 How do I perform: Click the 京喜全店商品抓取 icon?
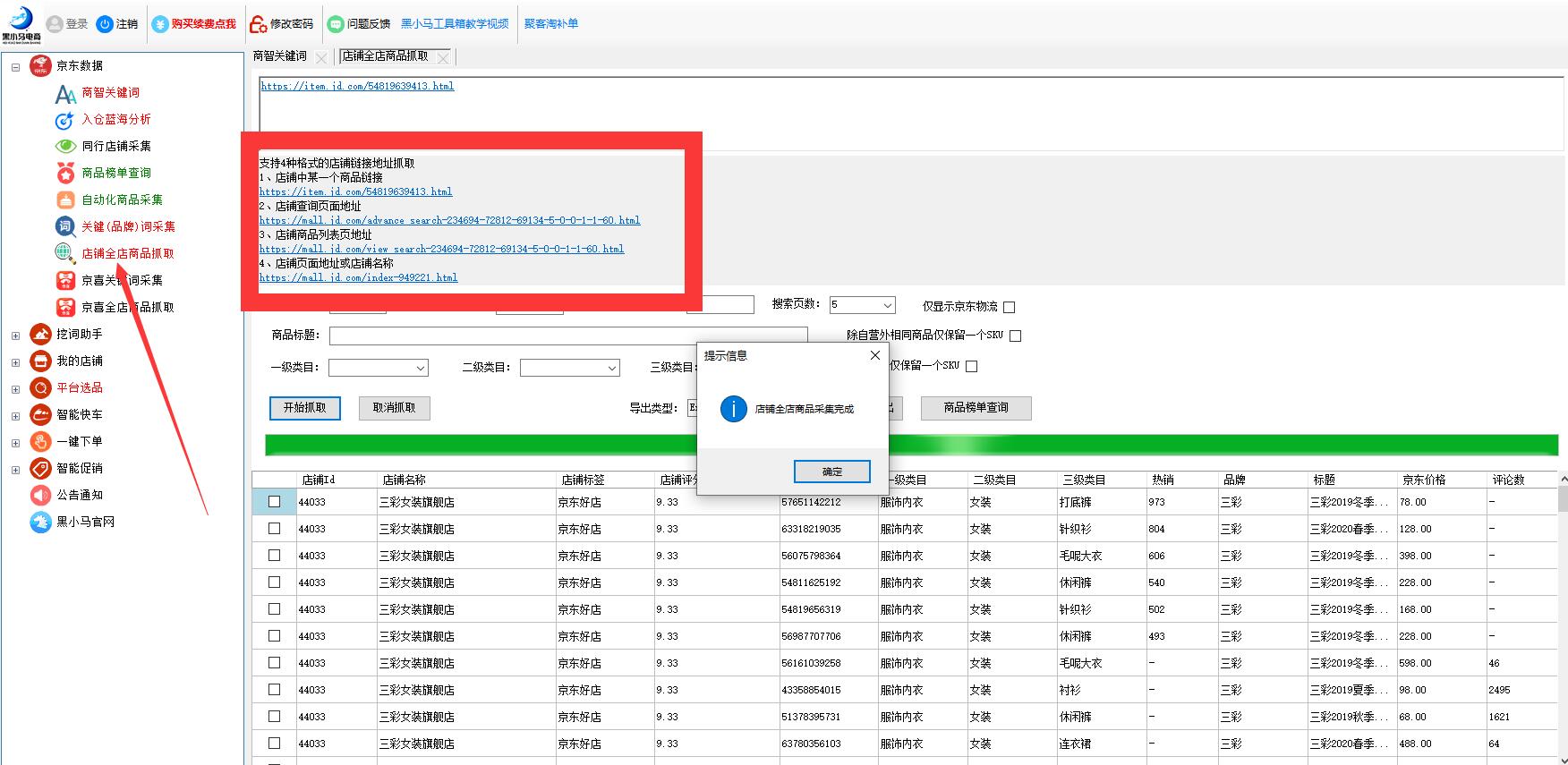[x=65, y=307]
